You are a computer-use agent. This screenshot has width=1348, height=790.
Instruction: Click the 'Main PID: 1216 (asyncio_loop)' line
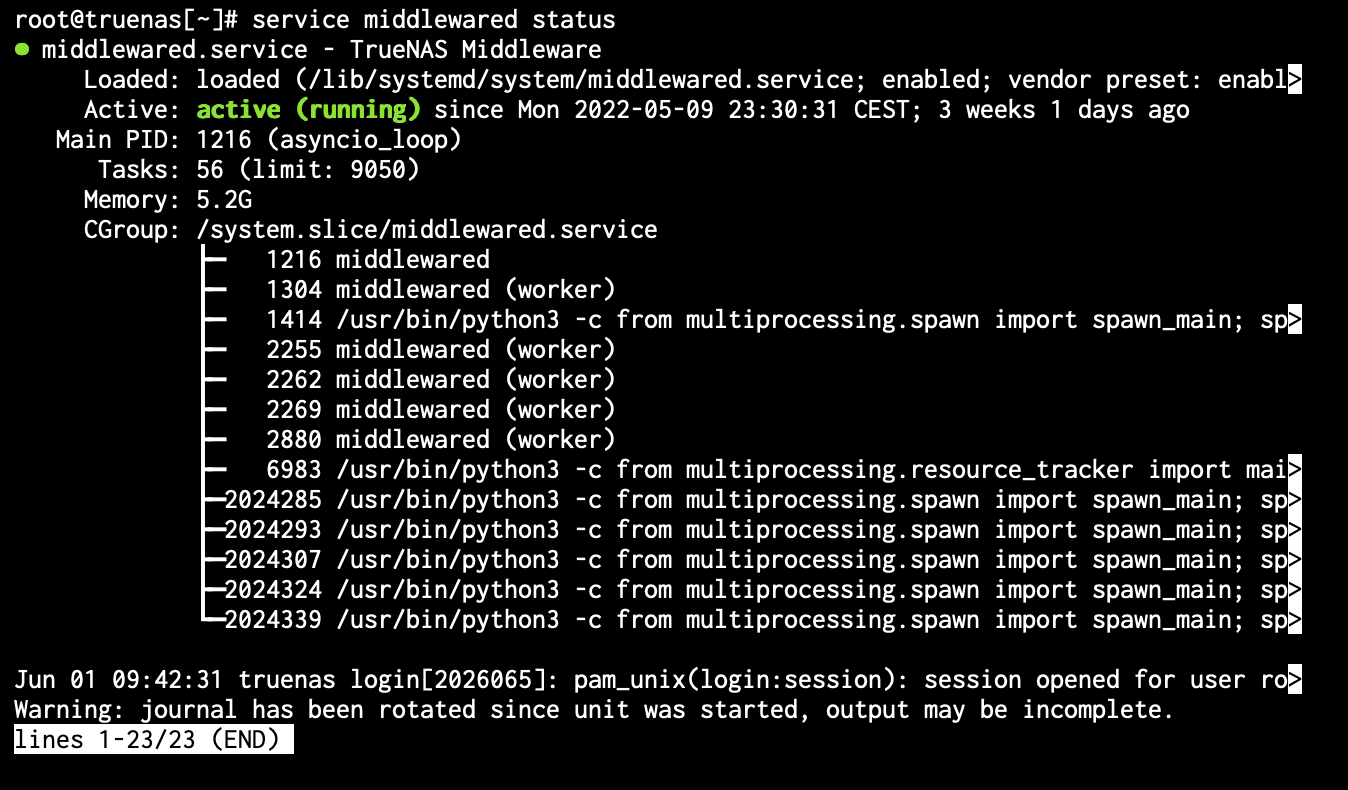[259, 140]
